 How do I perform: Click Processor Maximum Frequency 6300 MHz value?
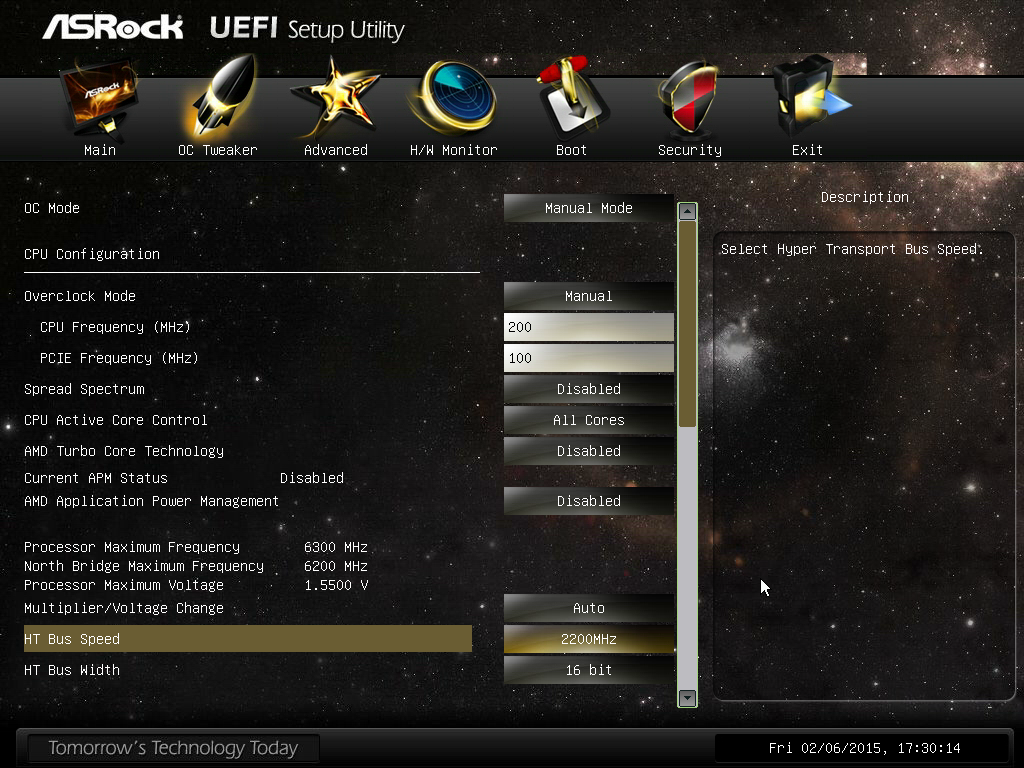point(336,547)
